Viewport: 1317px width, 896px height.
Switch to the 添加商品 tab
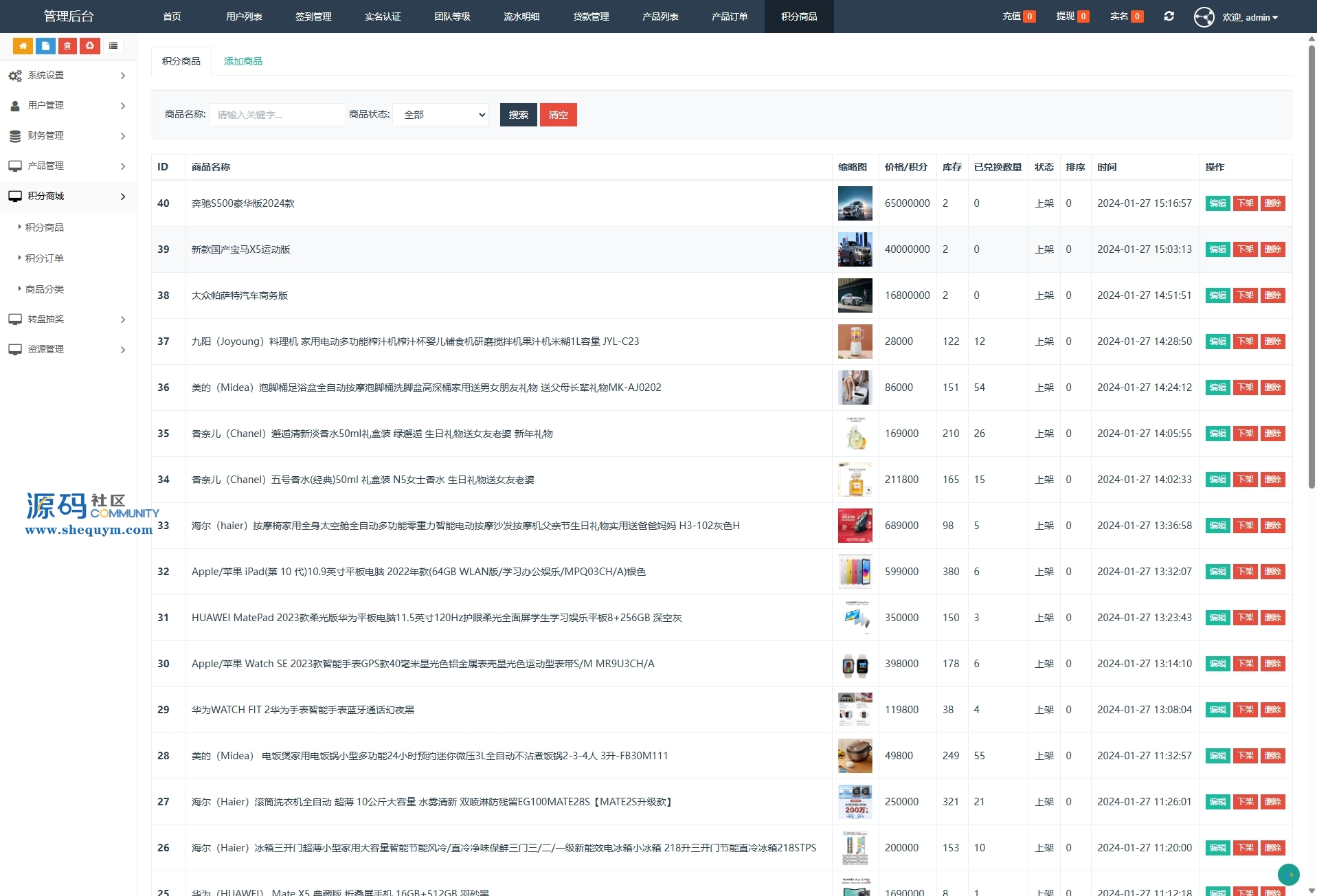coord(243,61)
